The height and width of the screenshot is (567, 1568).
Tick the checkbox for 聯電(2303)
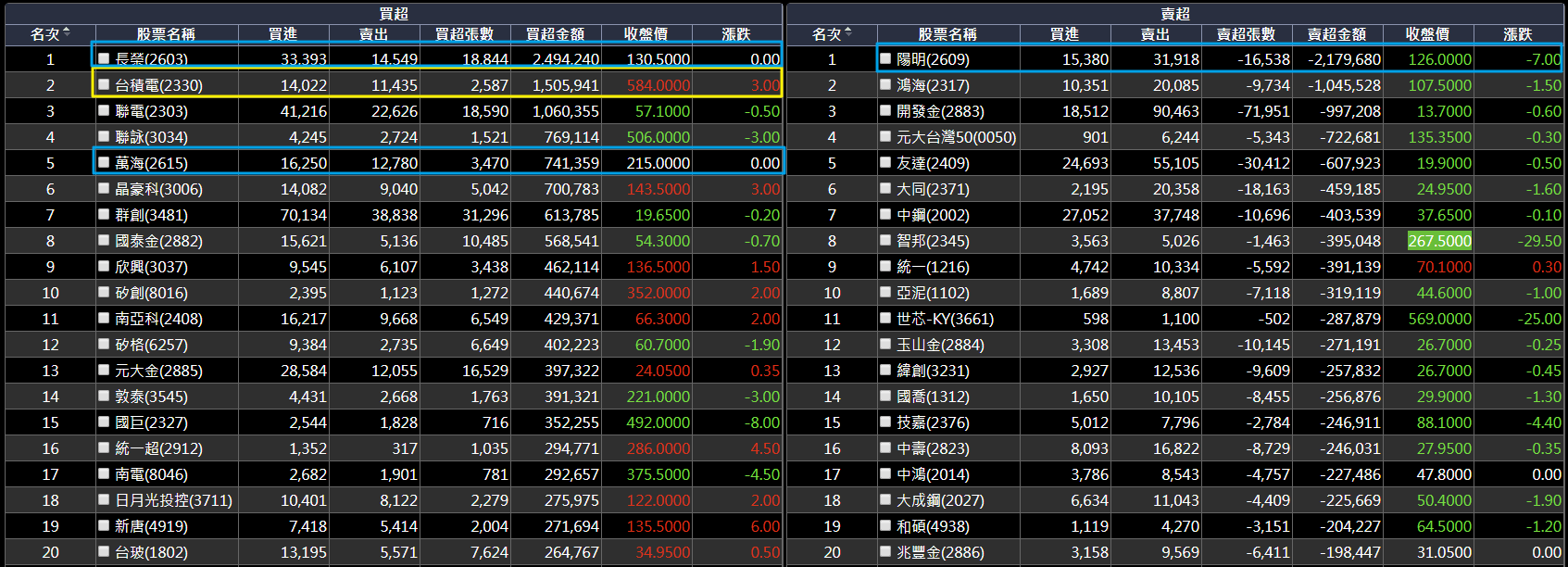pos(105,110)
